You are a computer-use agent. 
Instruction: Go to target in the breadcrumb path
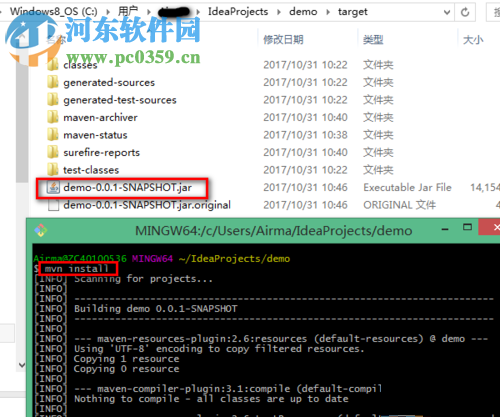tap(353, 12)
